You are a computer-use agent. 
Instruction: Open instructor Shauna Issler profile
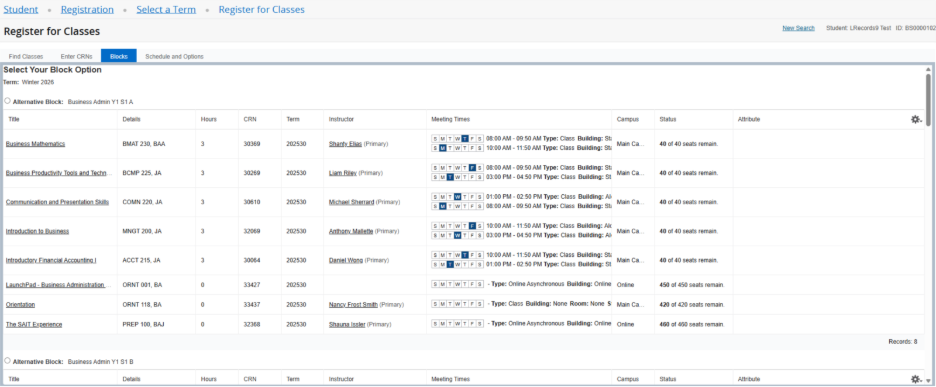pos(347,324)
